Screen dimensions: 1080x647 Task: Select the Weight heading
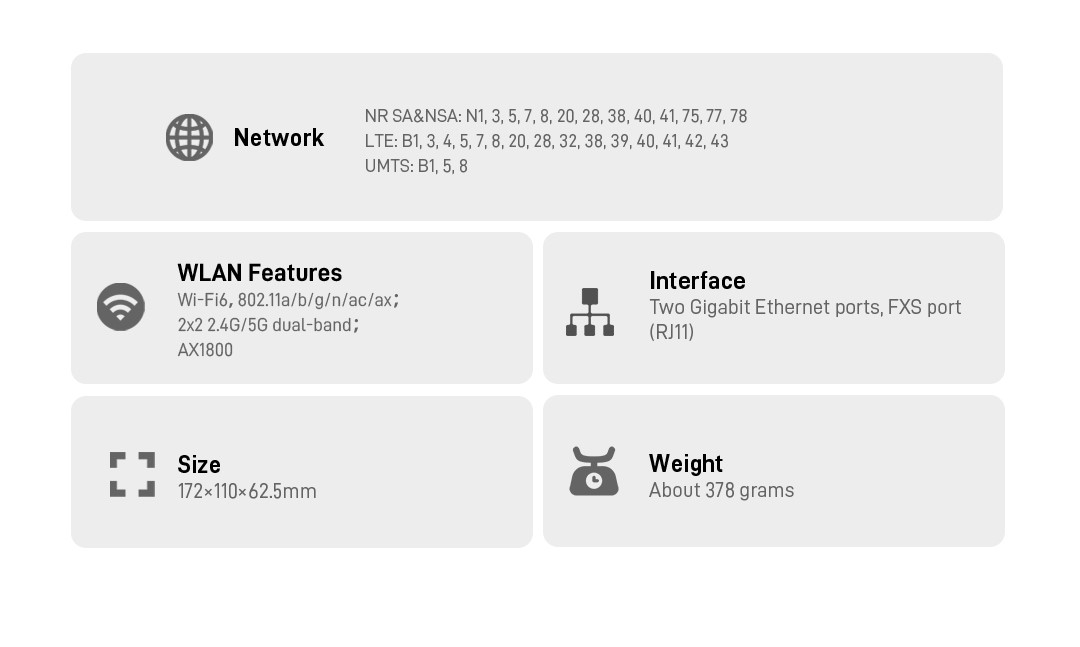[x=686, y=464]
